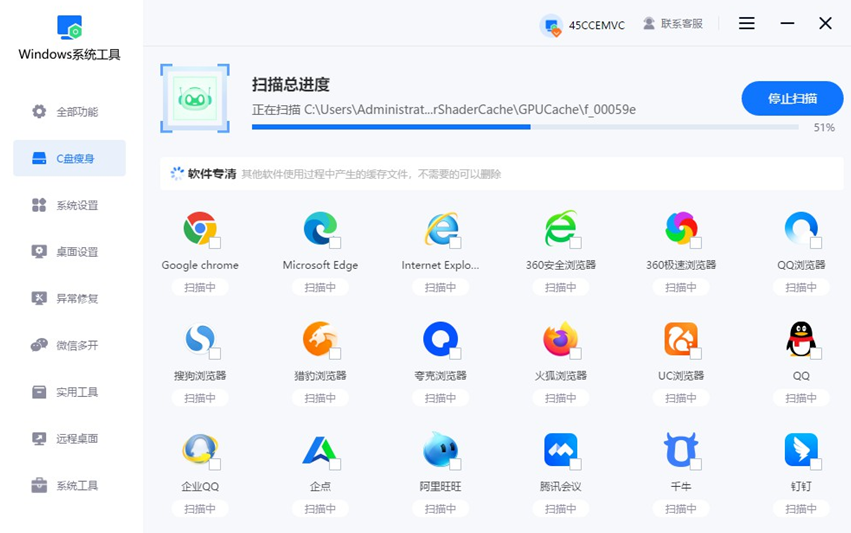
Task: Click the 千牛 name label
Action: pyautogui.click(x=681, y=486)
